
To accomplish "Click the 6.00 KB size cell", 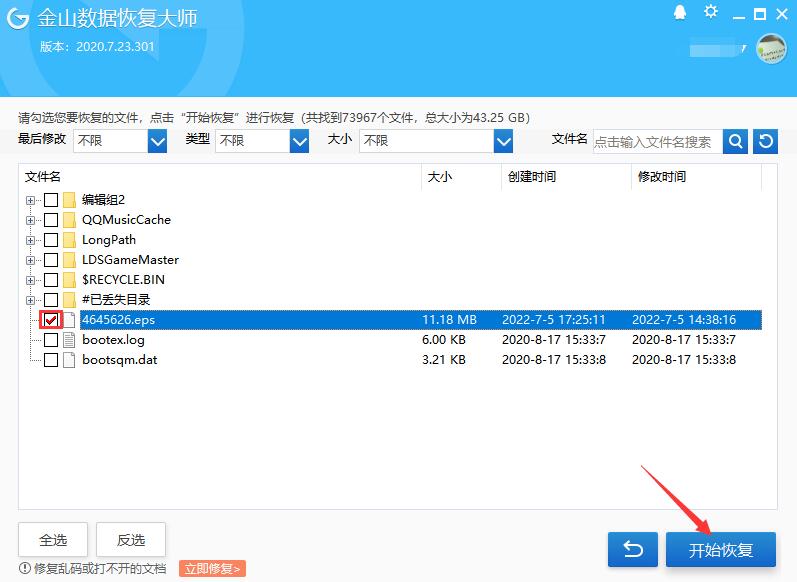I will pyautogui.click(x=444, y=340).
